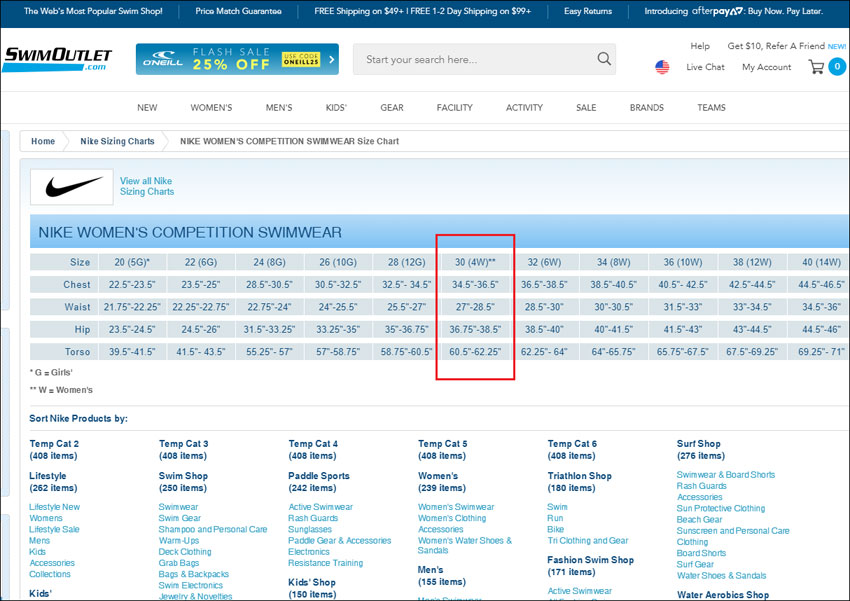Click torso value 60.5"-62.25"

(x=475, y=352)
